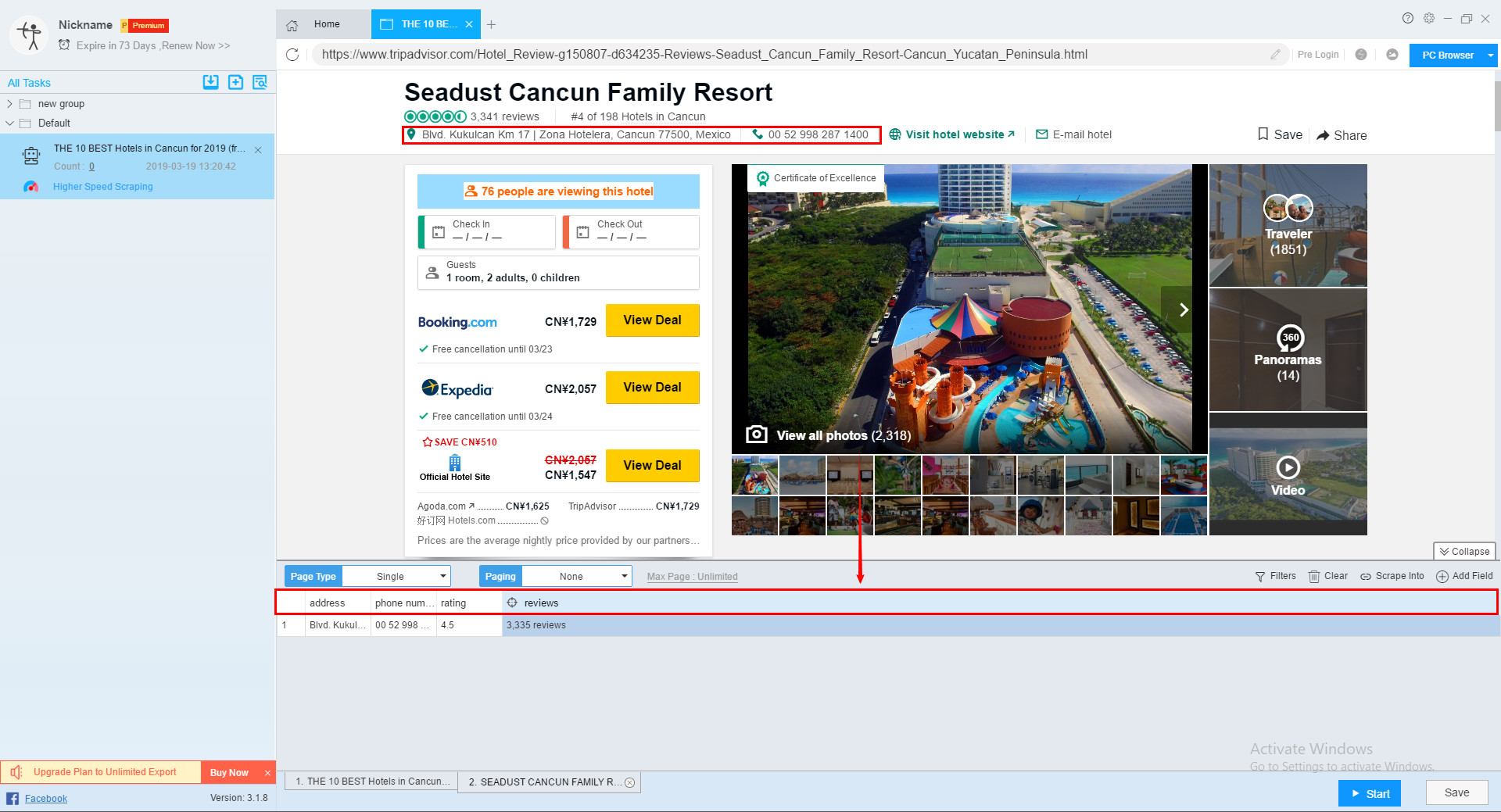Open the Page Type dropdown
The width and height of the screenshot is (1501, 812).
coord(396,577)
